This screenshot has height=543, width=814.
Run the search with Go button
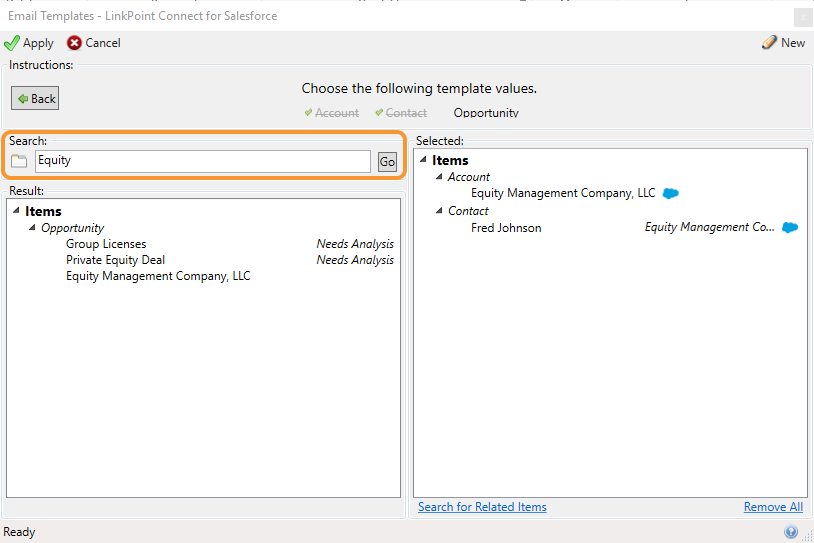(x=387, y=162)
